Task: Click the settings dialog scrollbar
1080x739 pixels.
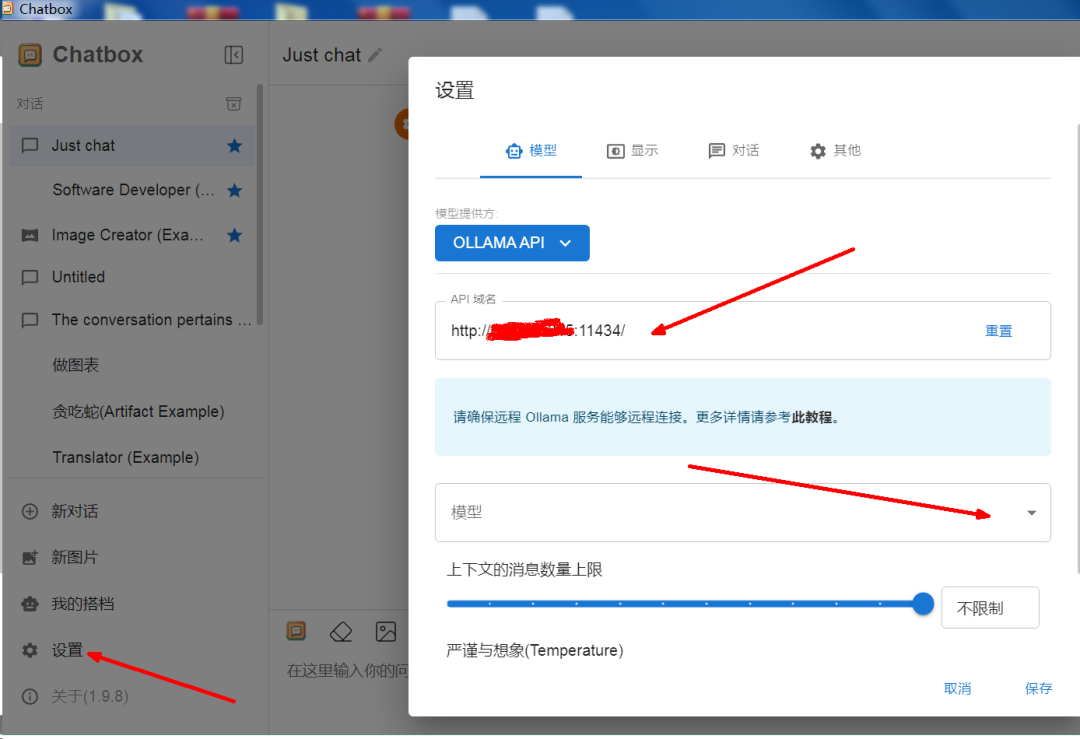Action: (1077, 348)
